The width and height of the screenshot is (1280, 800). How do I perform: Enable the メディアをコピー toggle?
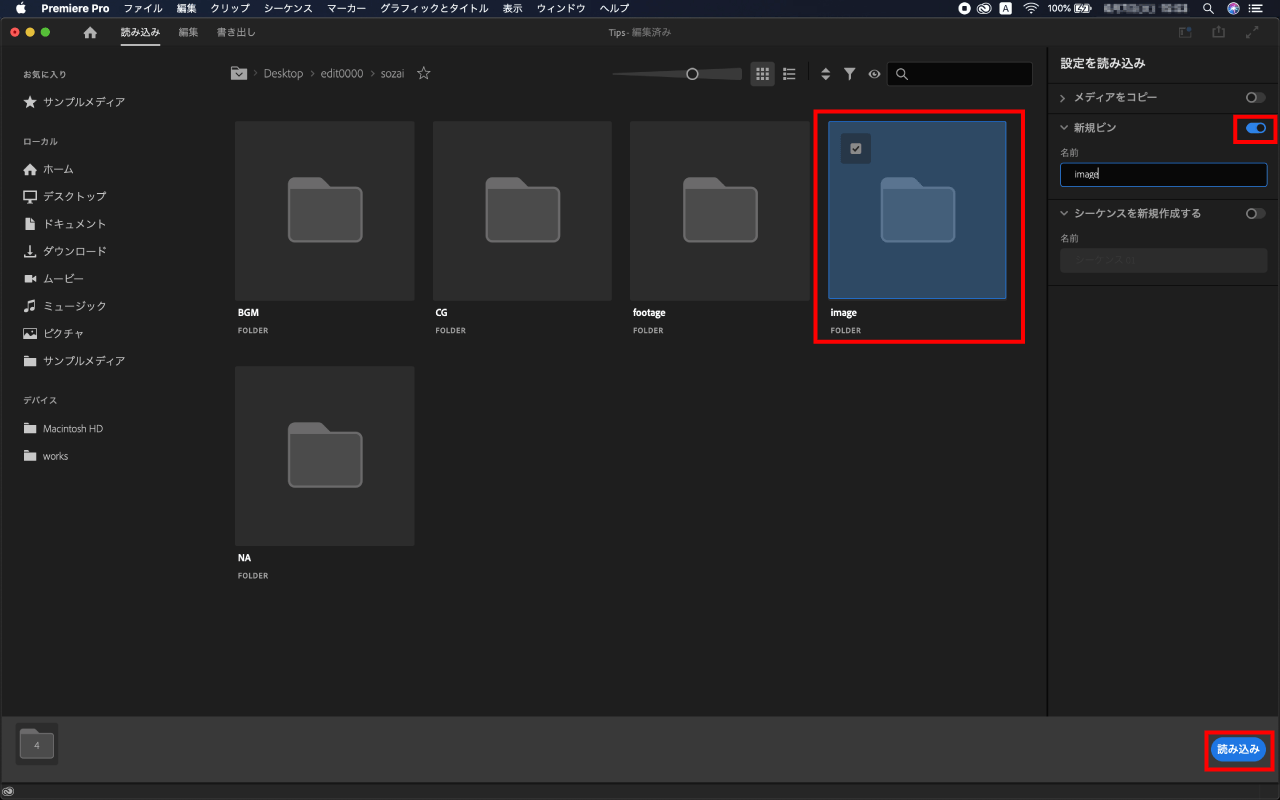point(1256,98)
